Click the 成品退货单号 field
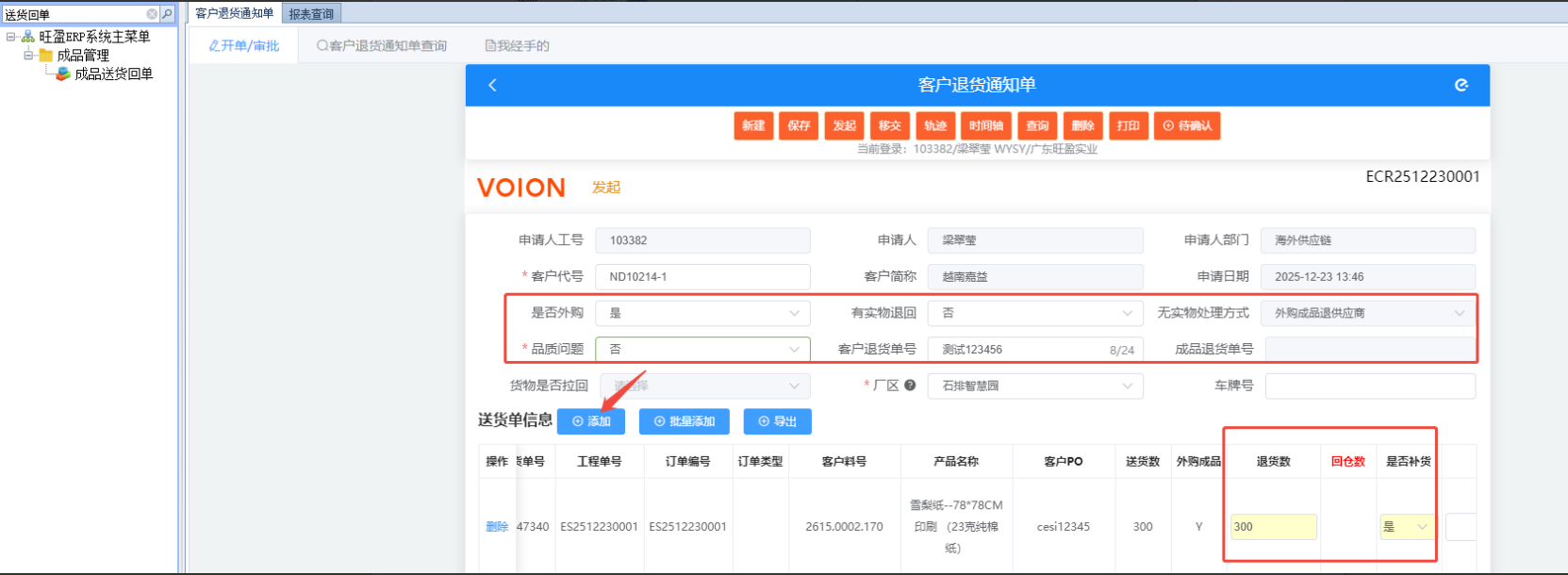The width and height of the screenshot is (1568, 575). (1370, 349)
